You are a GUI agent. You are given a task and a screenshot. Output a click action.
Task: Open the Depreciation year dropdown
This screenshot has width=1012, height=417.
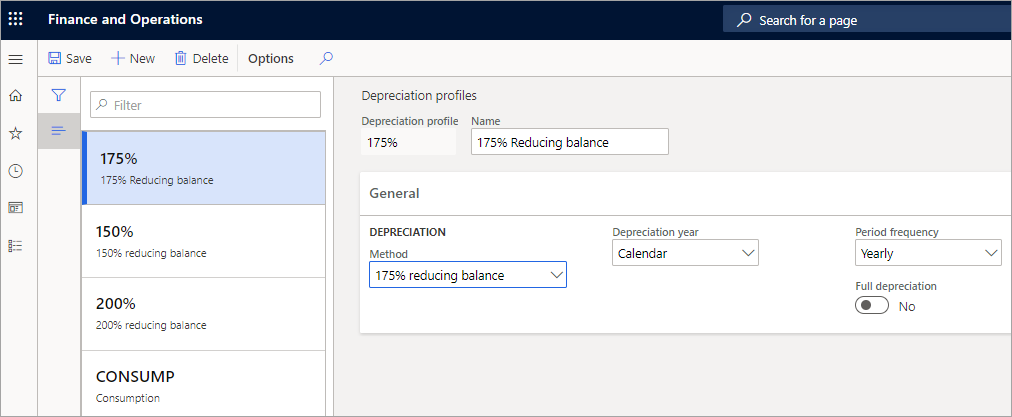click(x=685, y=253)
